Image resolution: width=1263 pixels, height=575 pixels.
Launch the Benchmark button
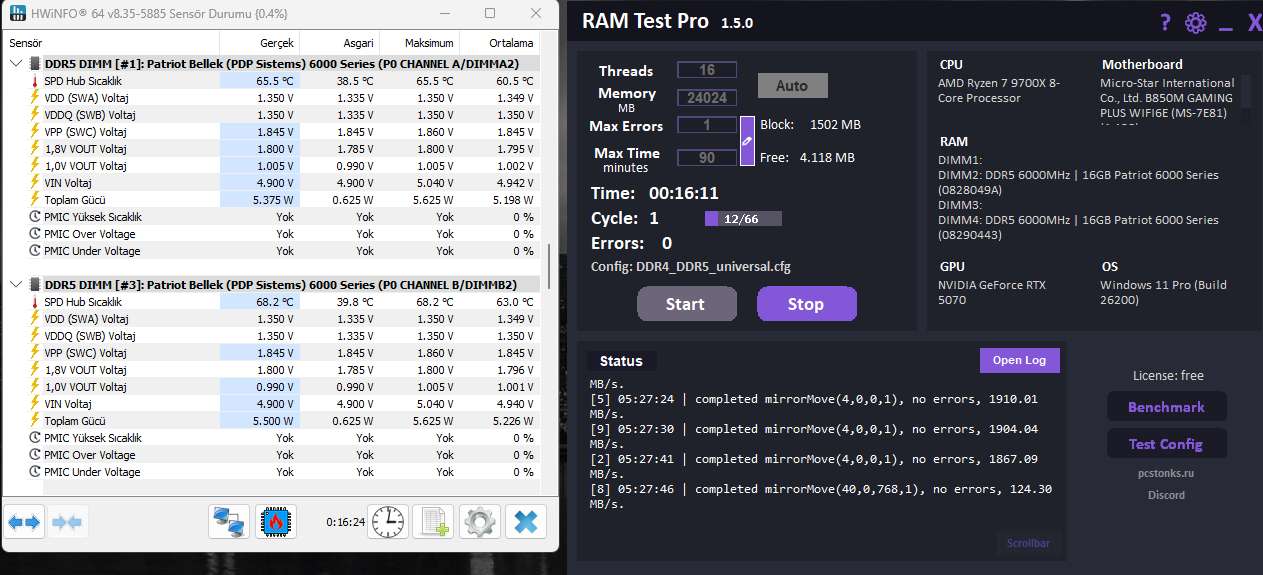tap(1166, 407)
